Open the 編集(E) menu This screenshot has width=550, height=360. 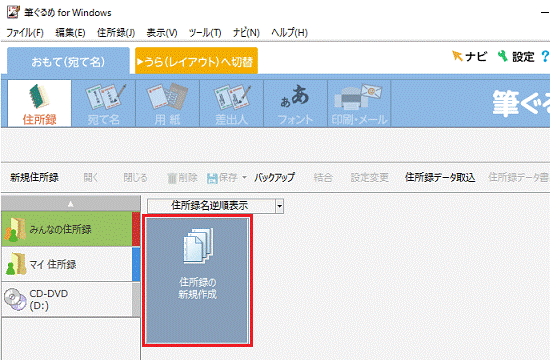click(x=70, y=33)
